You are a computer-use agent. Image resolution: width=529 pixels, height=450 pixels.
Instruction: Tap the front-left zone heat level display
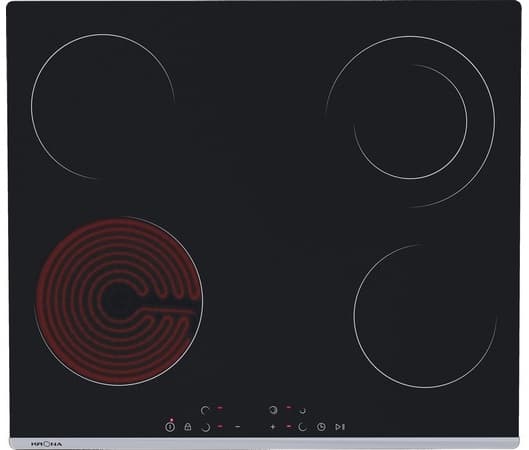tap(220, 426)
